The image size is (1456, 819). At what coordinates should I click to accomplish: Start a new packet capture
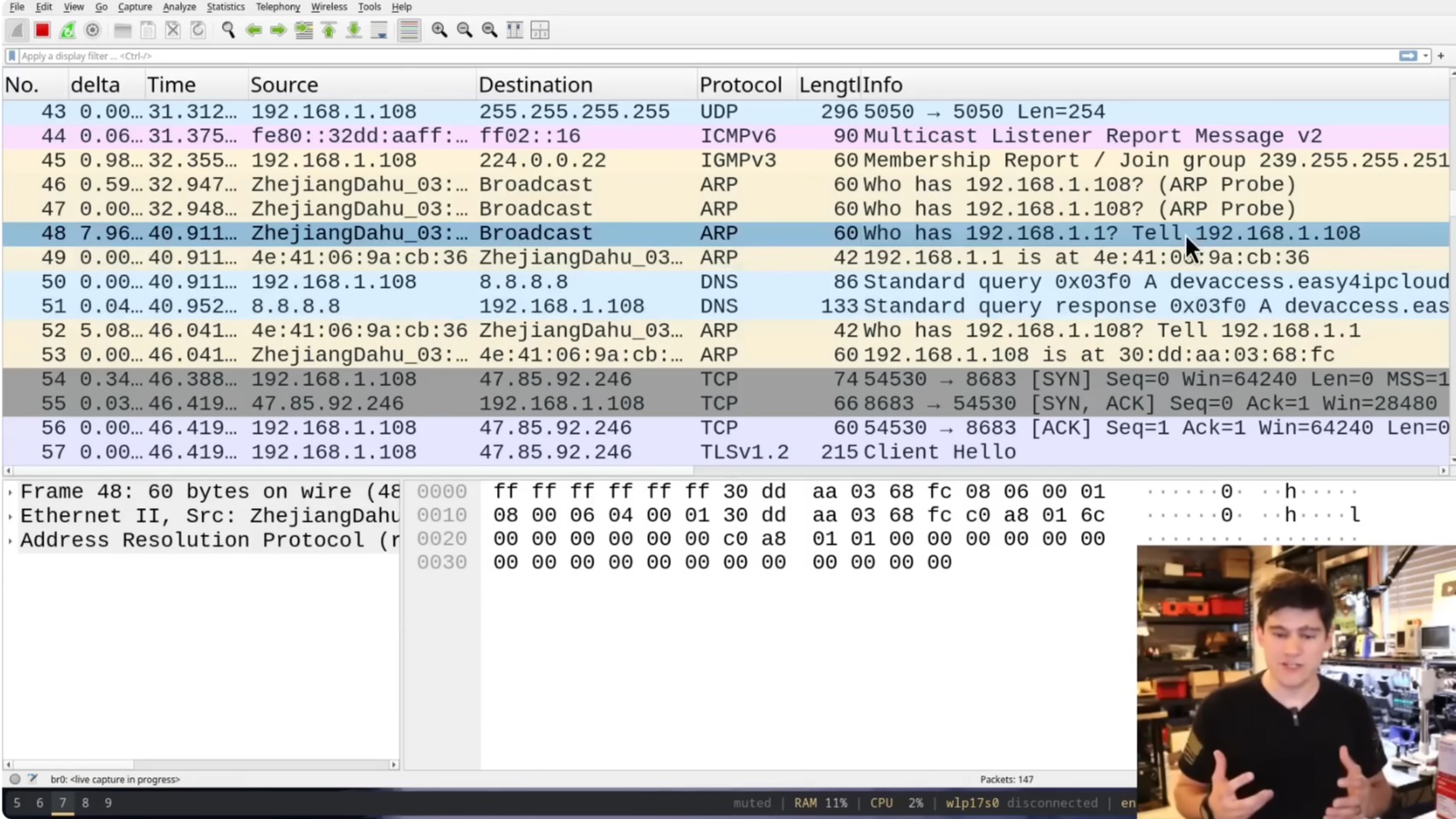pos(17,30)
